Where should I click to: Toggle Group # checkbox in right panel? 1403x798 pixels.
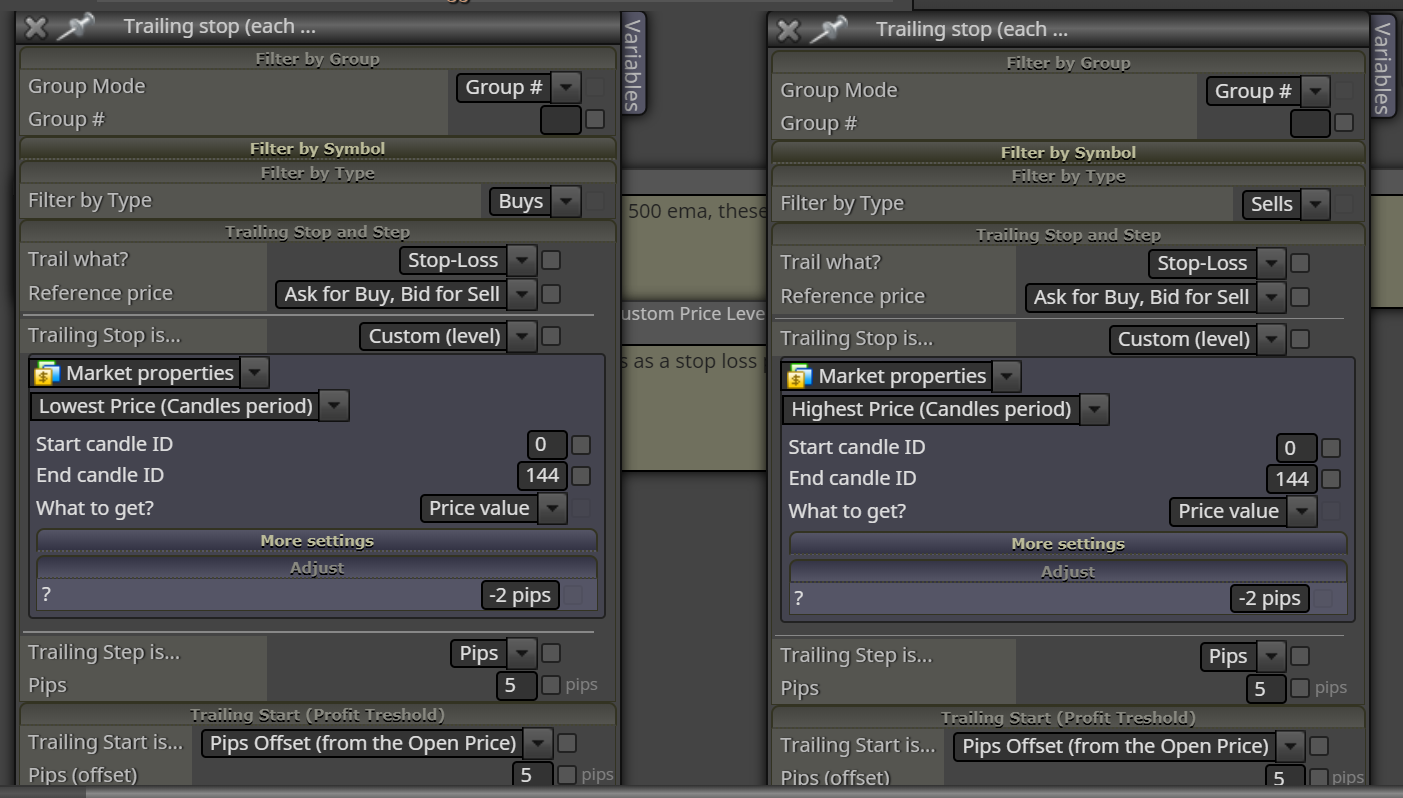pyautogui.click(x=1344, y=123)
